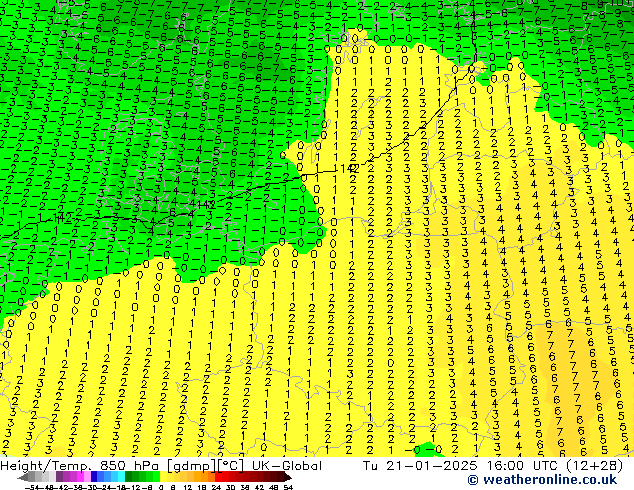Click the yellow swatch in the color legend
The width and height of the screenshot is (634, 490).
[x=163, y=477]
